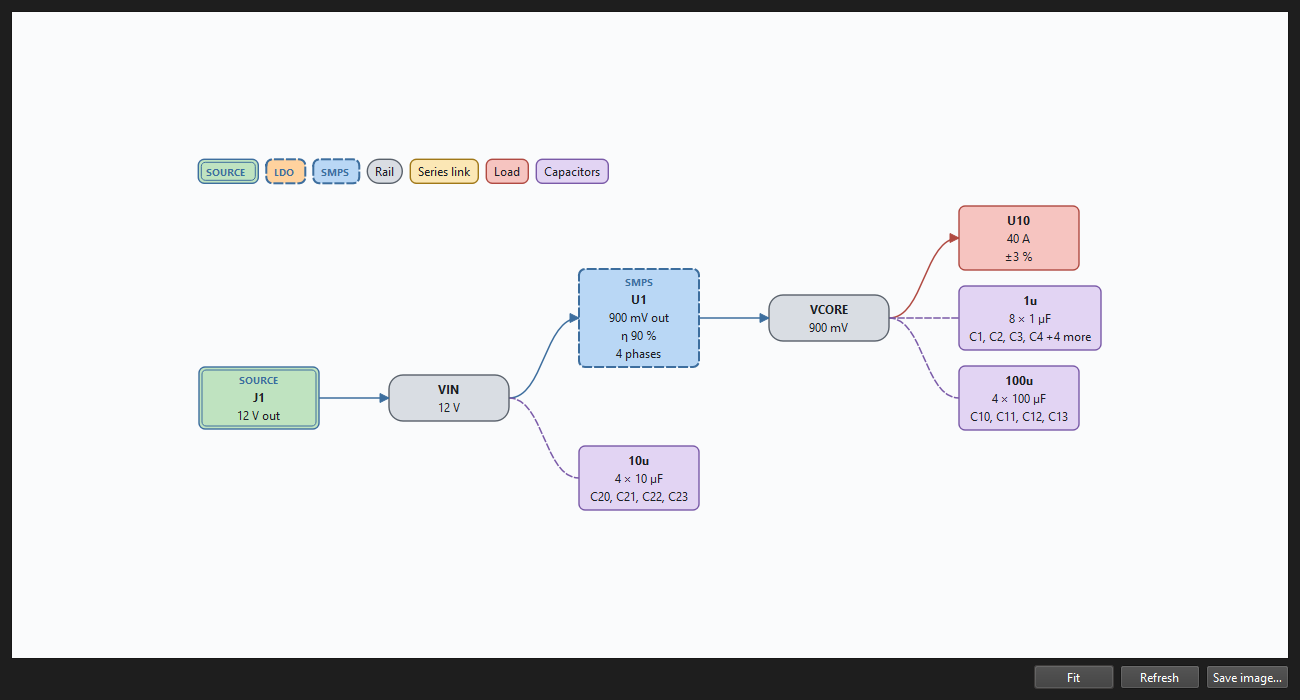Select the Series link legend chip
1300x700 pixels.
click(x=444, y=172)
